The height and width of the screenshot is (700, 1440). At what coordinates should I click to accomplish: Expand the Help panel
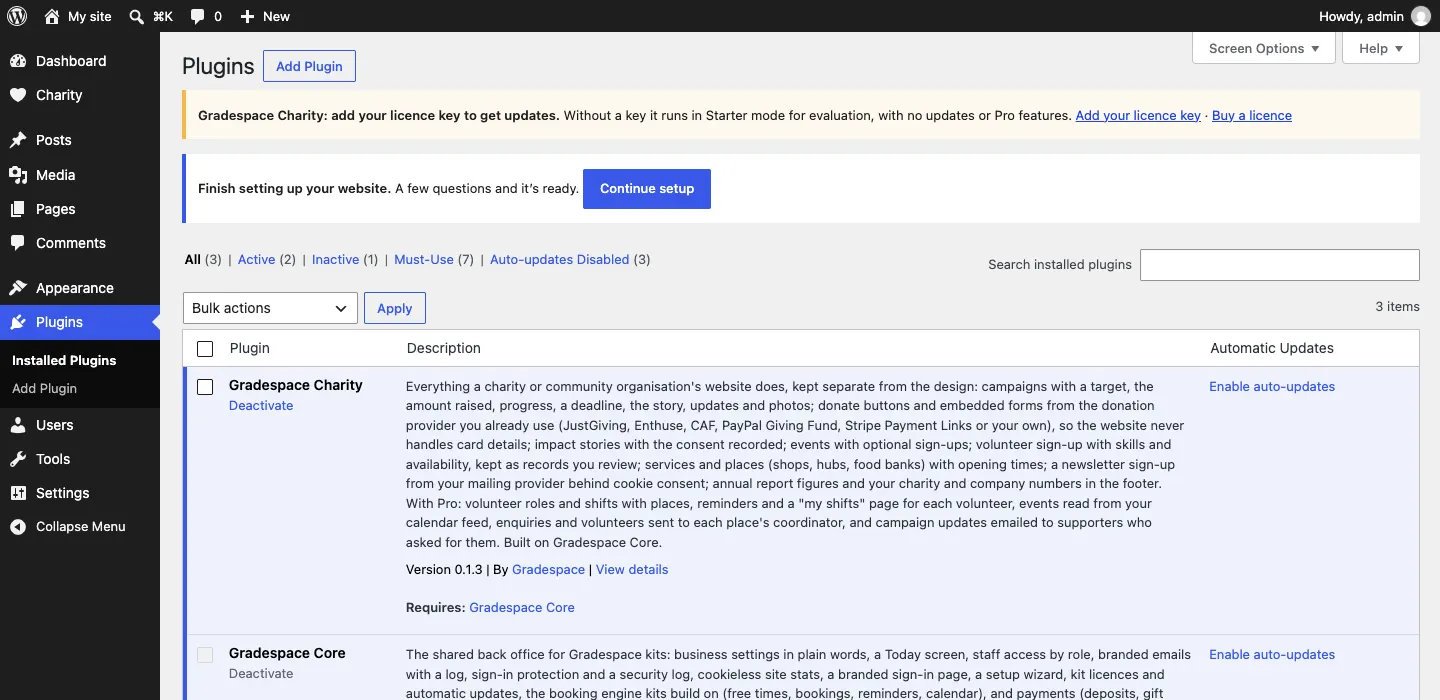click(1381, 48)
